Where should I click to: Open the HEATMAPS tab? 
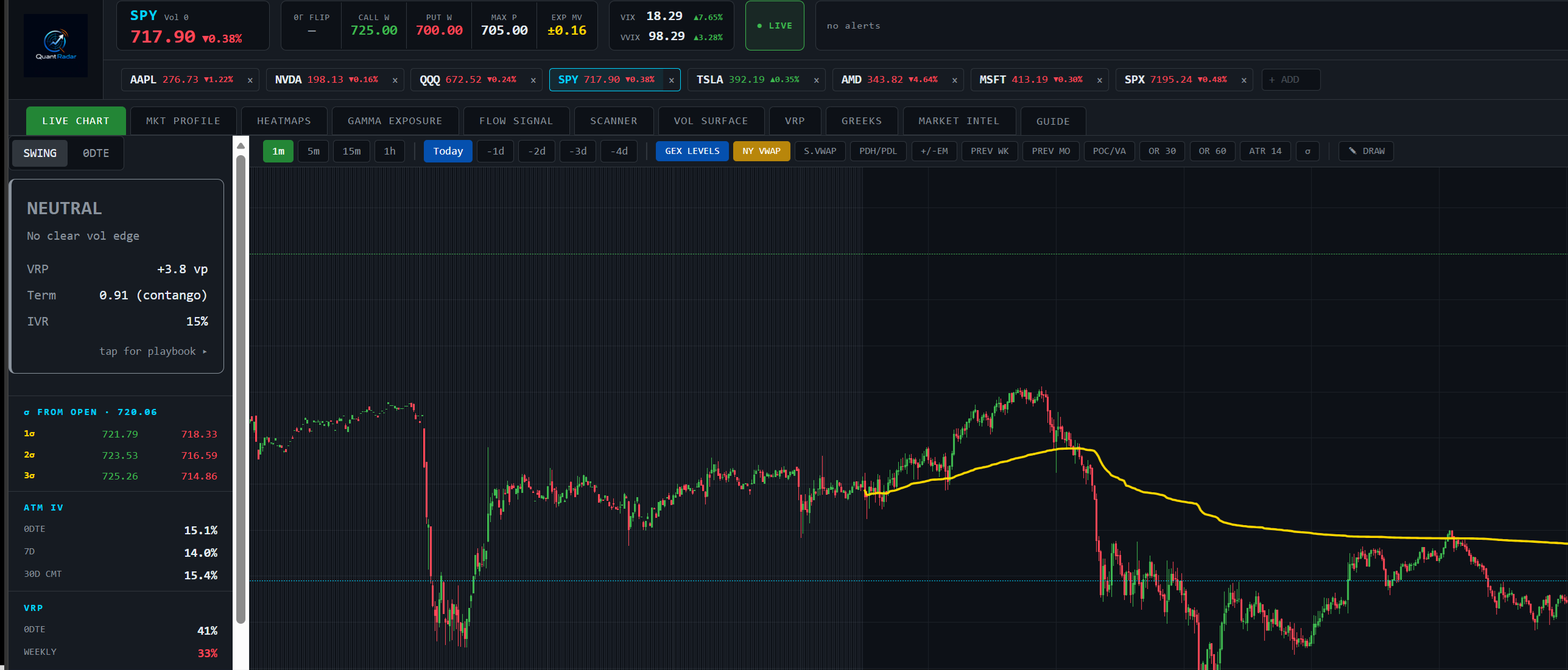tap(284, 121)
